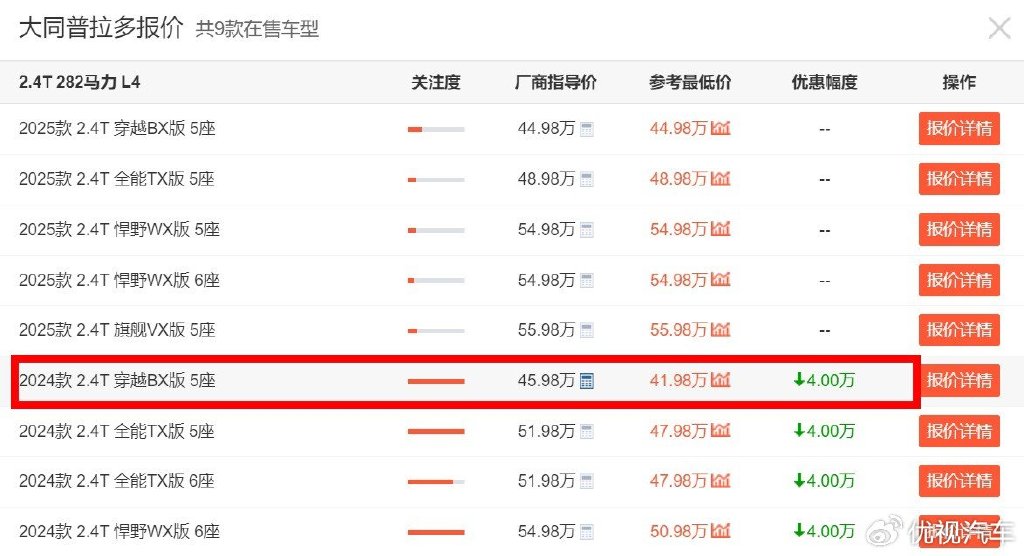Image resolution: width=1024 pixels, height=556 pixels.
Task: Click the 关注度 column header
Action: [436, 82]
